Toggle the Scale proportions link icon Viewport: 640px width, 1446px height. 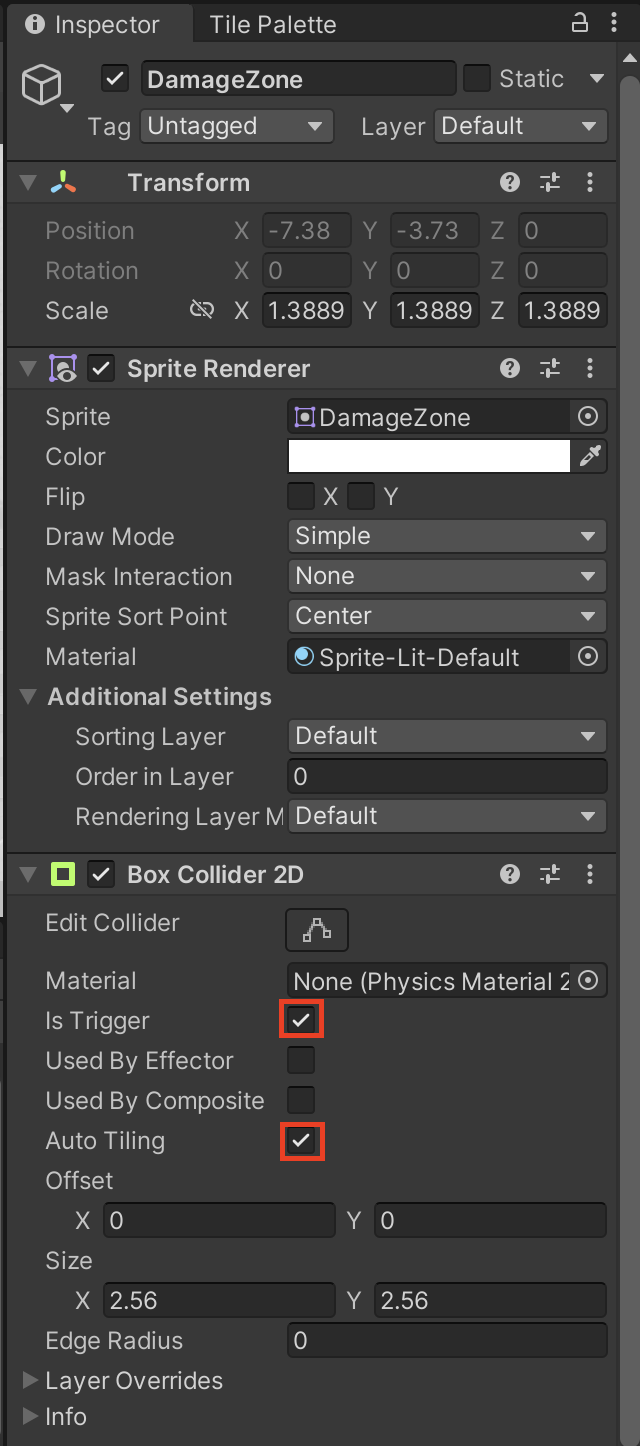(x=201, y=311)
